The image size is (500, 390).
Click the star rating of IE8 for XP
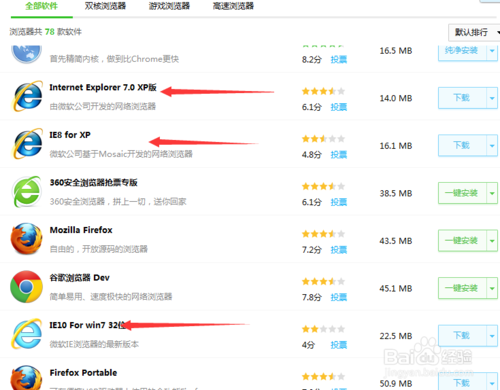coord(323,139)
